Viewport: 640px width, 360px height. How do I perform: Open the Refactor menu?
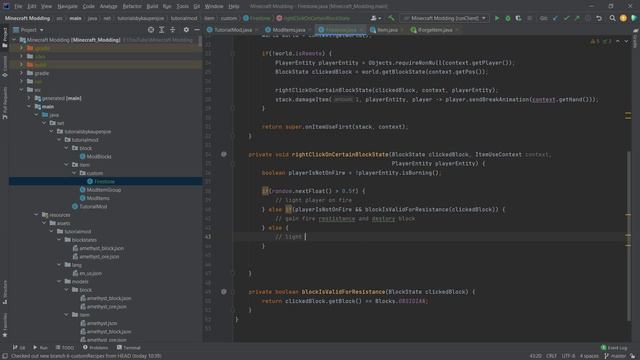(x=132, y=6)
